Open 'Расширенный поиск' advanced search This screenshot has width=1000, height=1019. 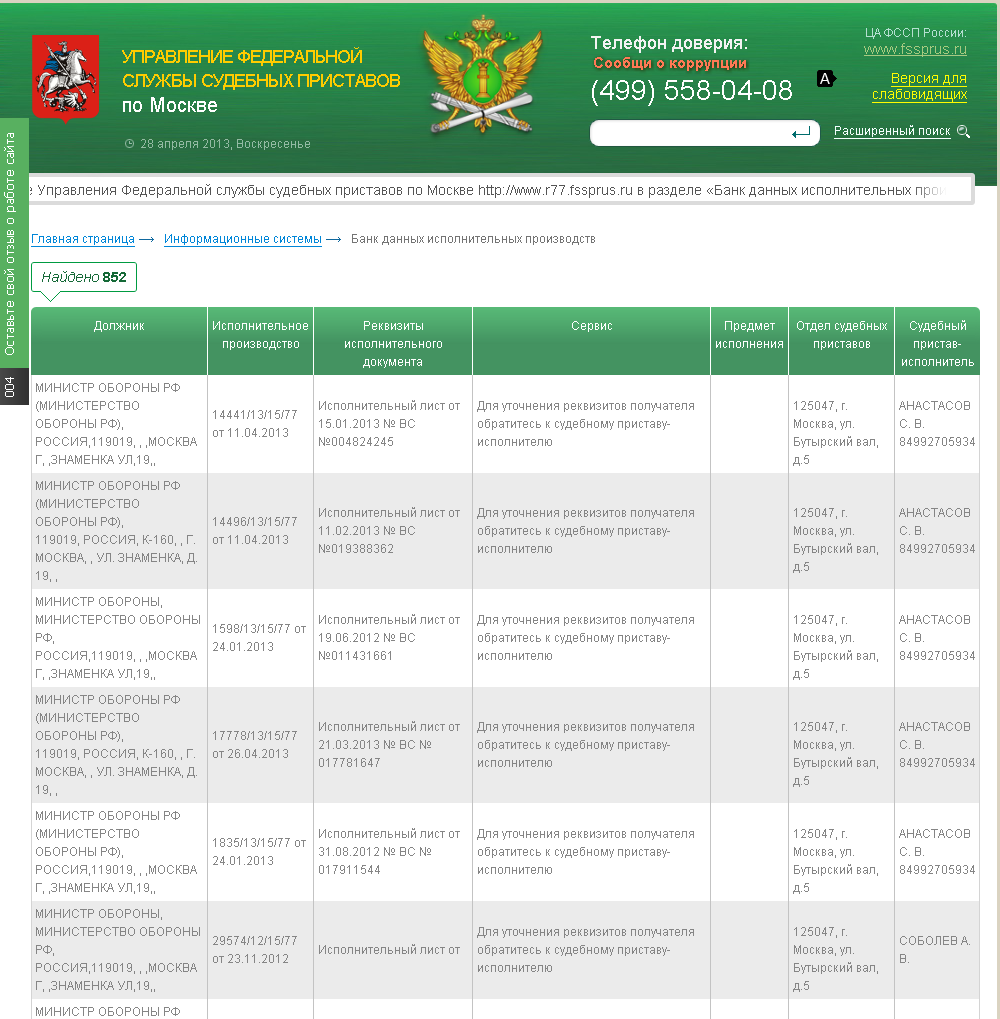891,131
